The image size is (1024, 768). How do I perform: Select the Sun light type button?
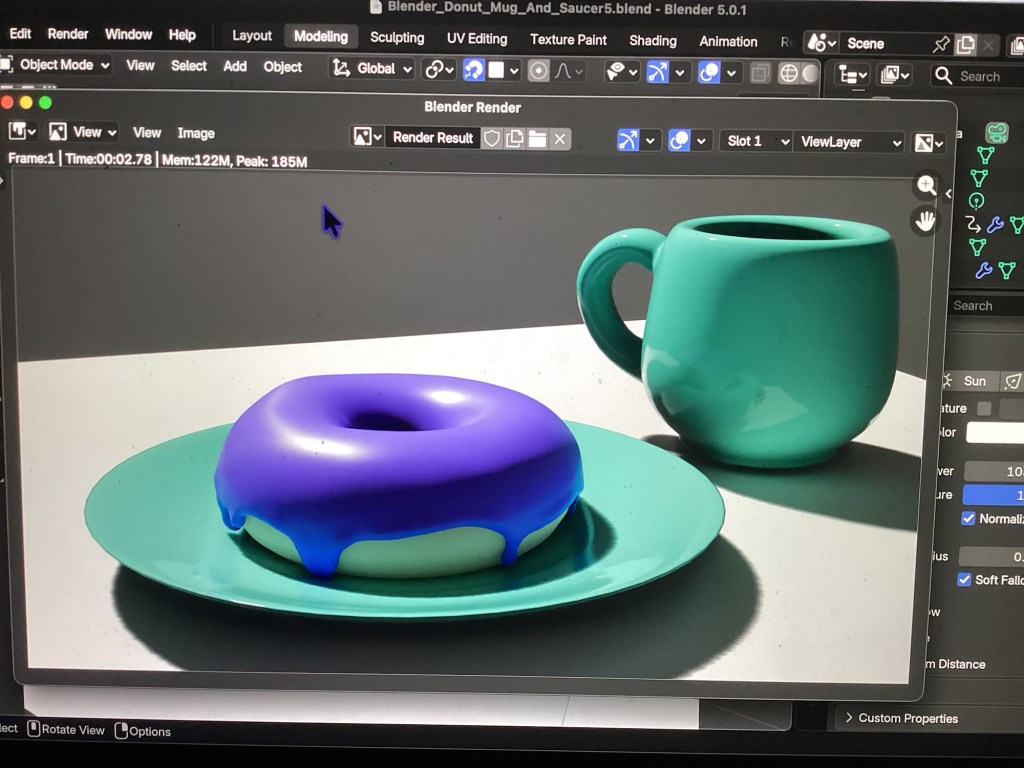(967, 381)
